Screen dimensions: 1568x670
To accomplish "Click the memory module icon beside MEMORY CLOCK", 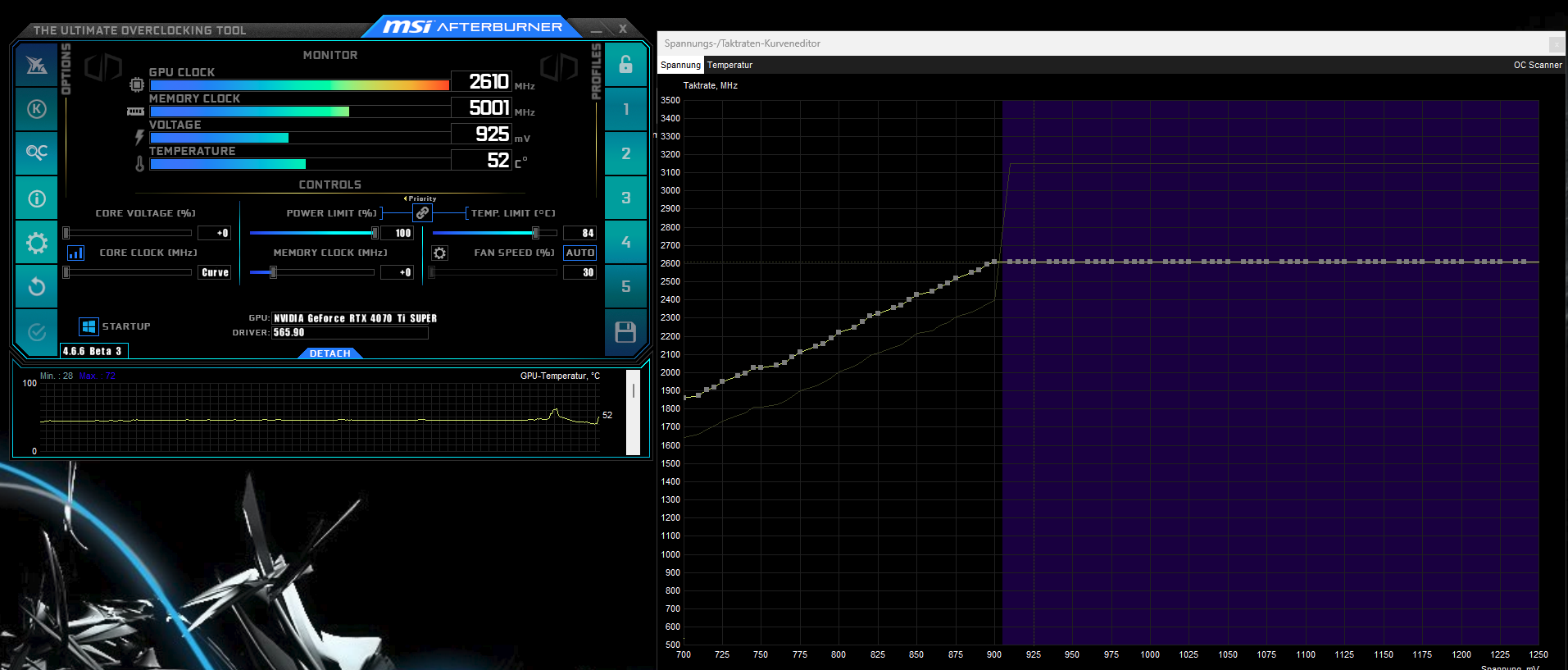I will (136, 112).
